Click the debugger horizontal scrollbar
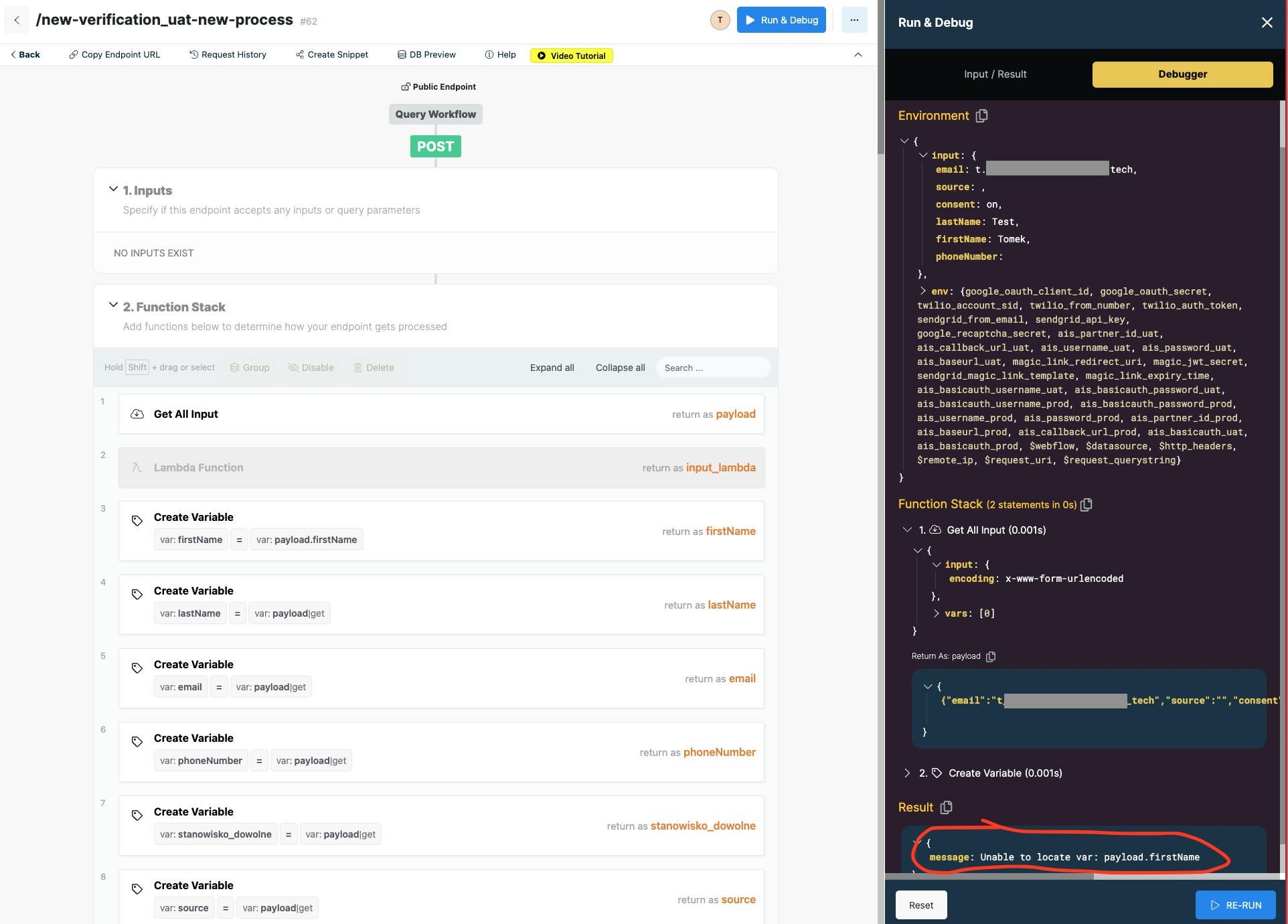The image size is (1288, 924). tap(989, 876)
